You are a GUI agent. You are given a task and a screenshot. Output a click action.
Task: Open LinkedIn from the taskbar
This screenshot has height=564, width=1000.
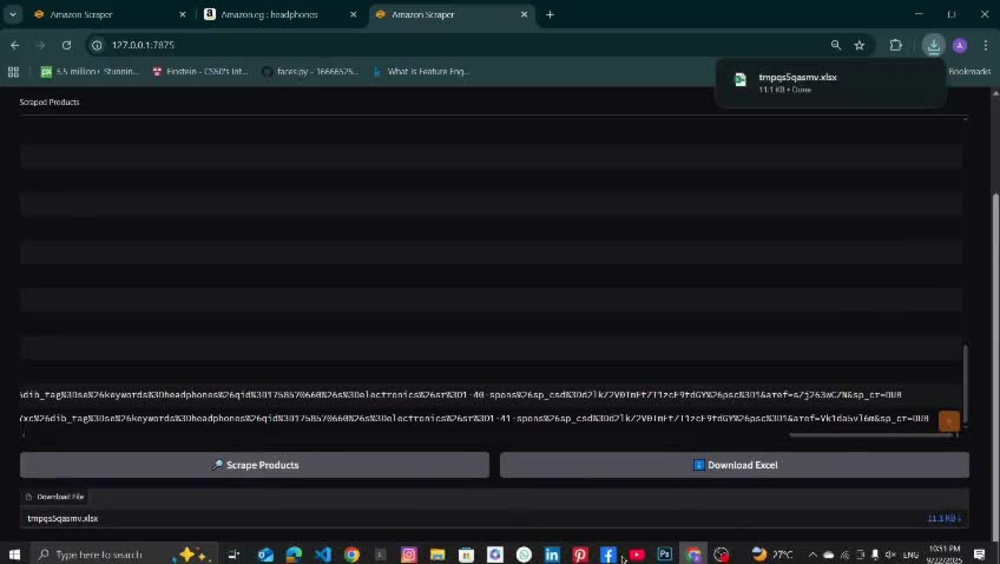click(552, 554)
